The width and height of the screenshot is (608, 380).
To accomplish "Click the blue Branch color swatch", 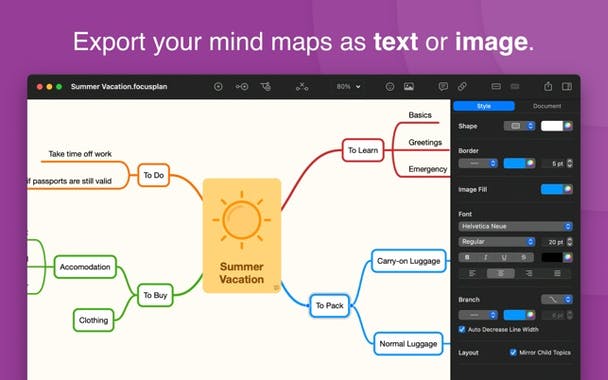I will click(x=514, y=315).
